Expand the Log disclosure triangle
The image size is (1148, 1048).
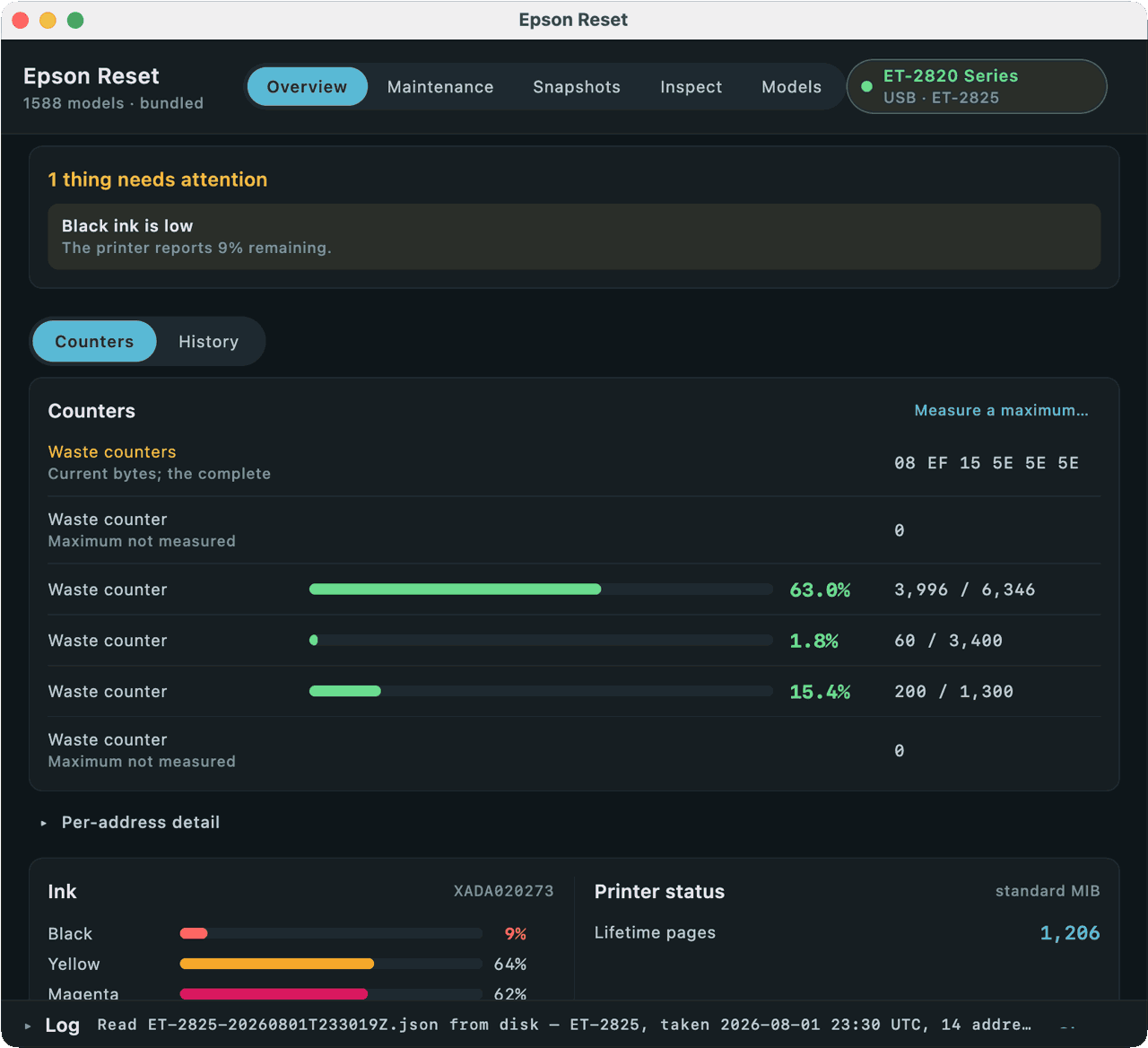pyautogui.click(x=28, y=1026)
